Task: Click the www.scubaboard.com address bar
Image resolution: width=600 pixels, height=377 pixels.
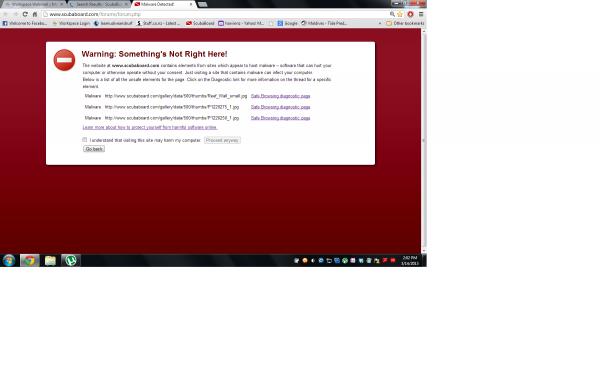Action: pos(214,14)
